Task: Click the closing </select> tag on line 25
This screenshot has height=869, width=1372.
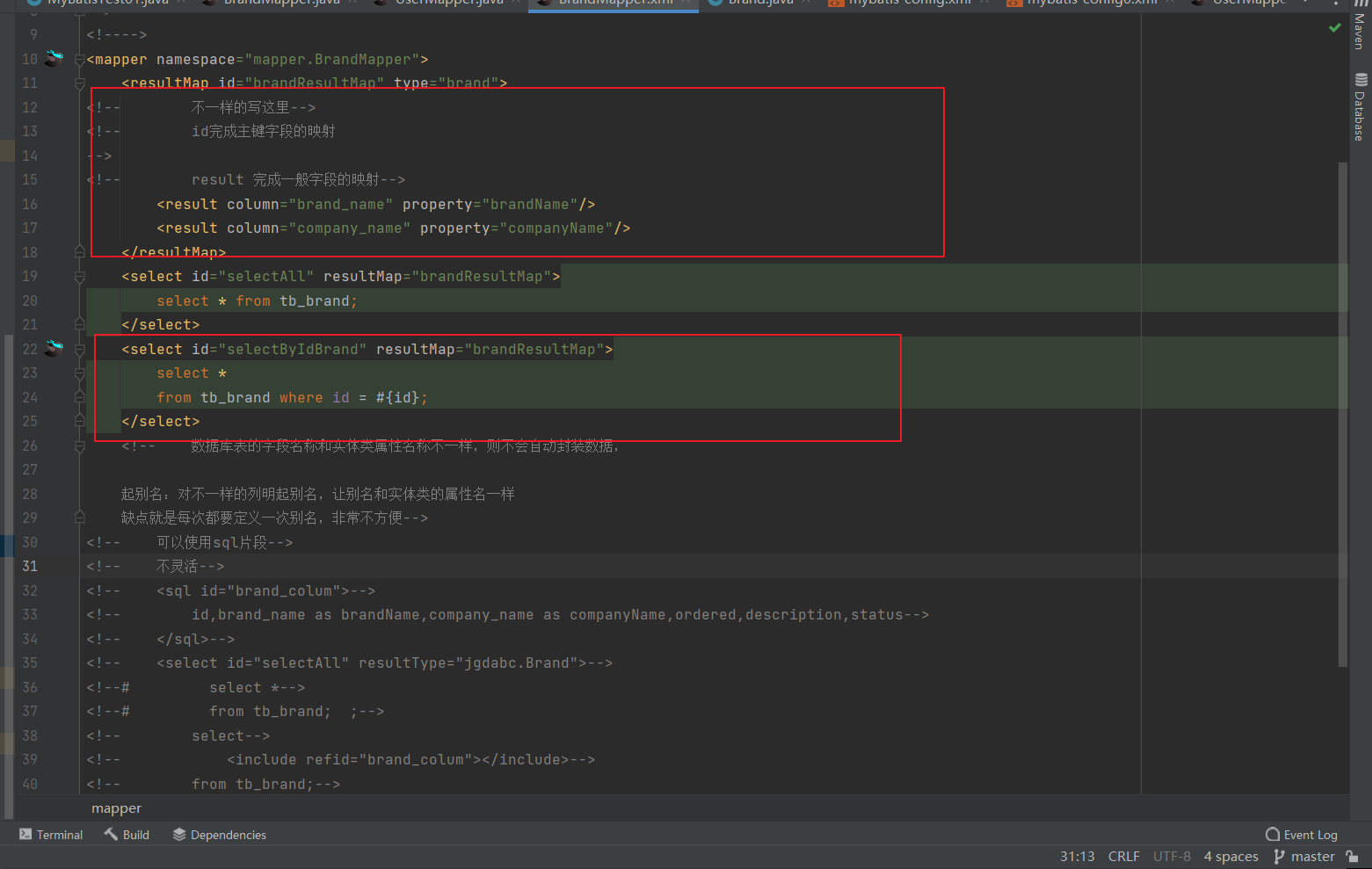Action: point(161,422)
